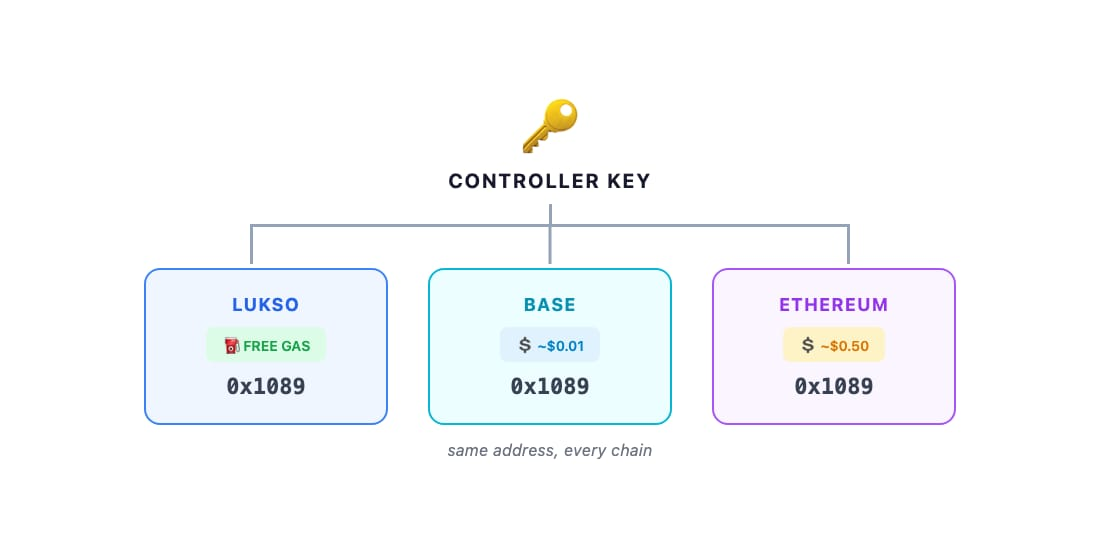Image resolution: width=1100 pixels, height=550 pixels.
Task: Click the connector line above LUKSO card
Action: pos(251,245)
